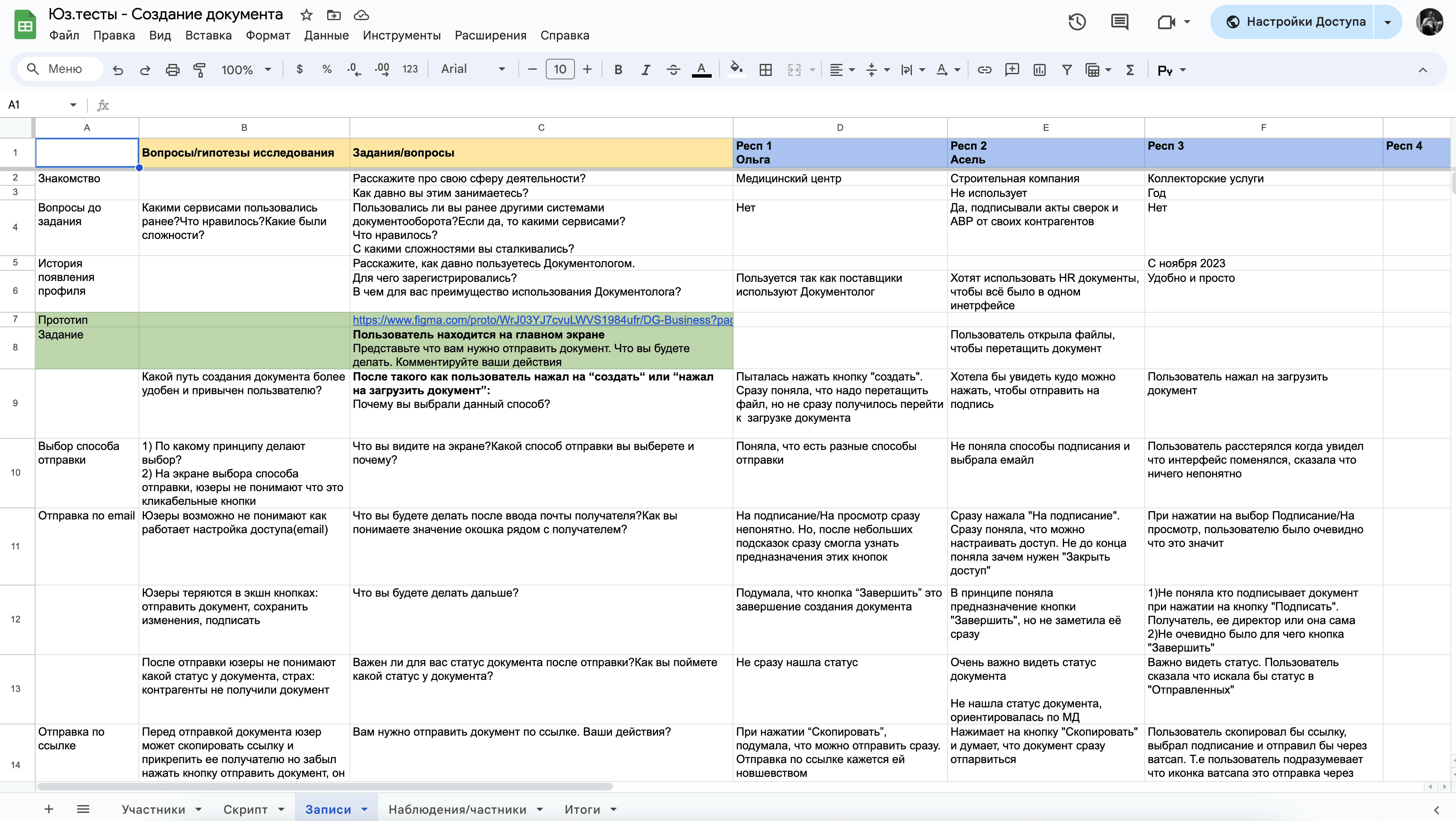Toggle strikethrough formatting
The width and height of the screenshot is (1456, 821).
(x=673, y=69)
